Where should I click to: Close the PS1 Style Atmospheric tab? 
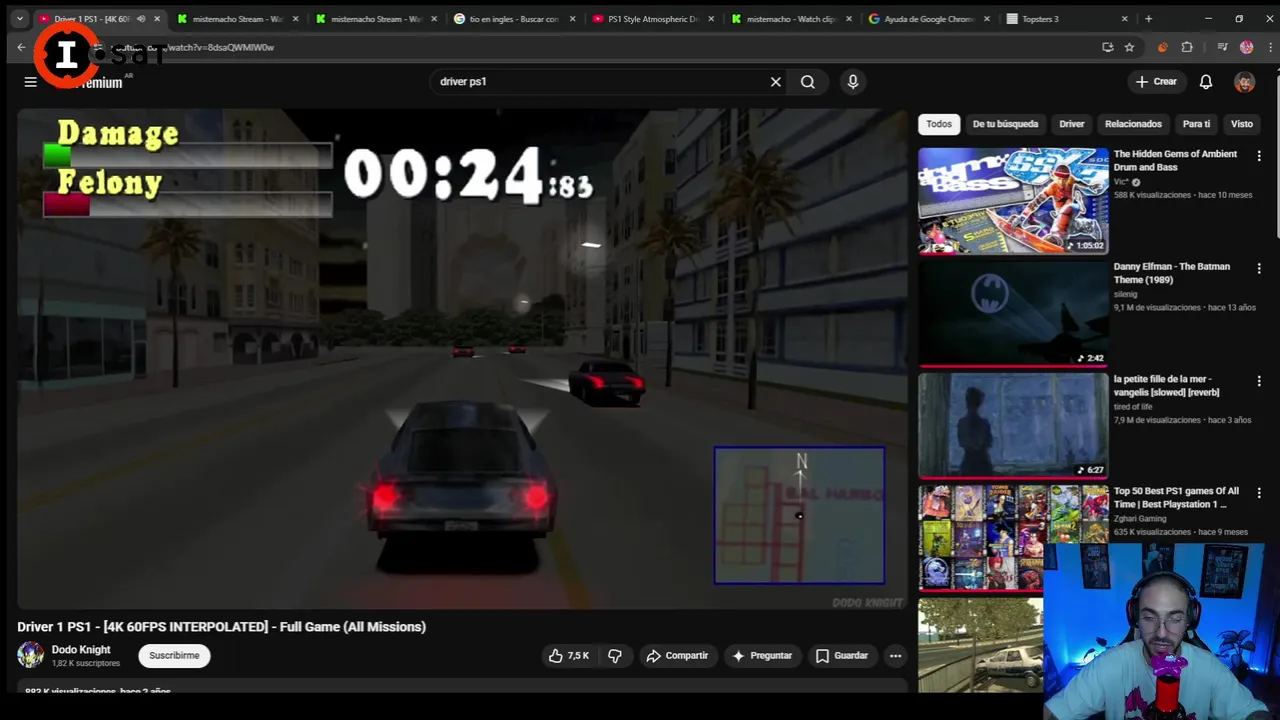click(x=710, y=19)
